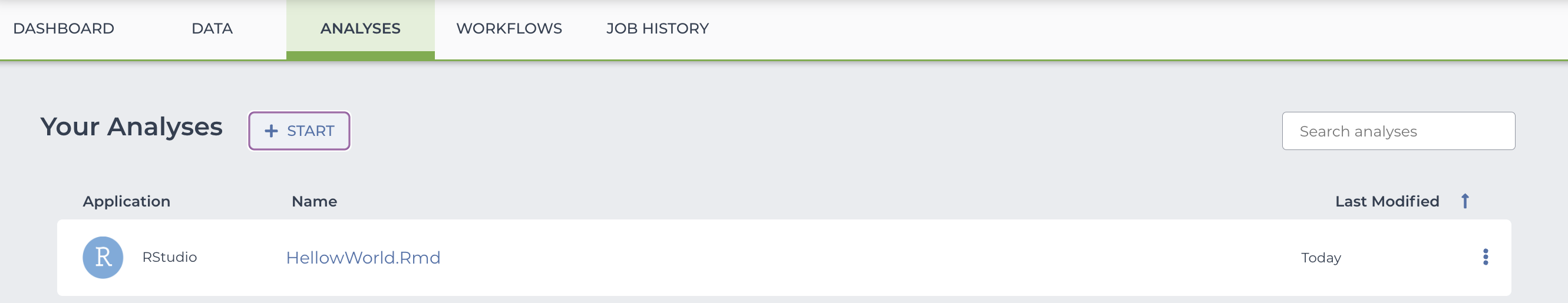
Task: Start a new analysis with the START button
Action: (299, 131)
